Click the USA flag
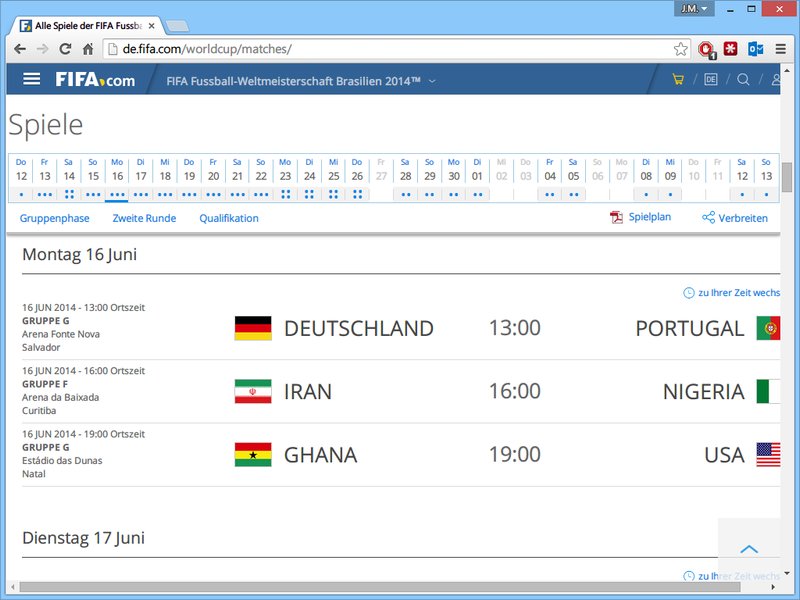Image resolution: width=800 pixels, height=600 pixels. [x=768, y=455]
